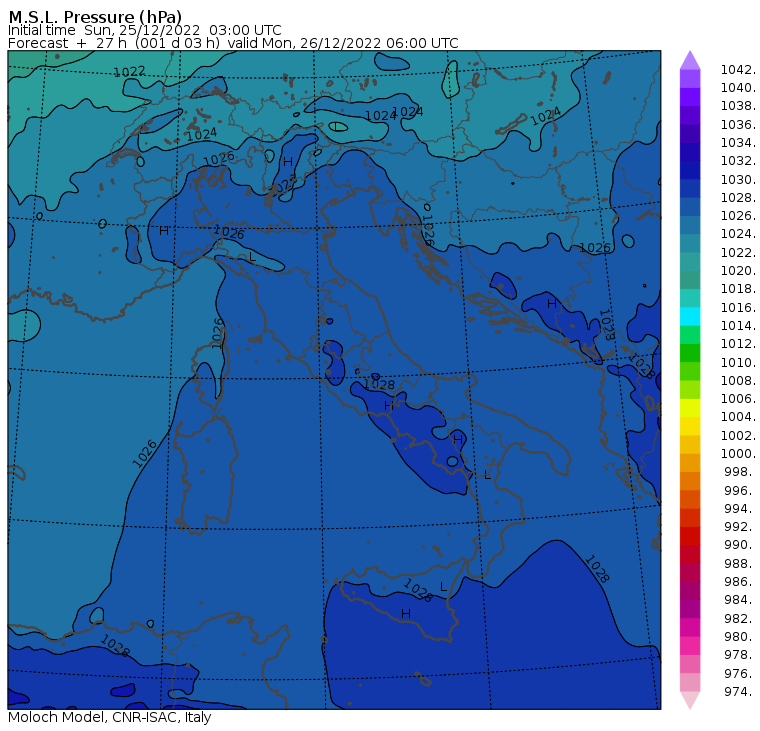Select the cyan swatch between 1014 and 1016

click(x=690, y=317)
